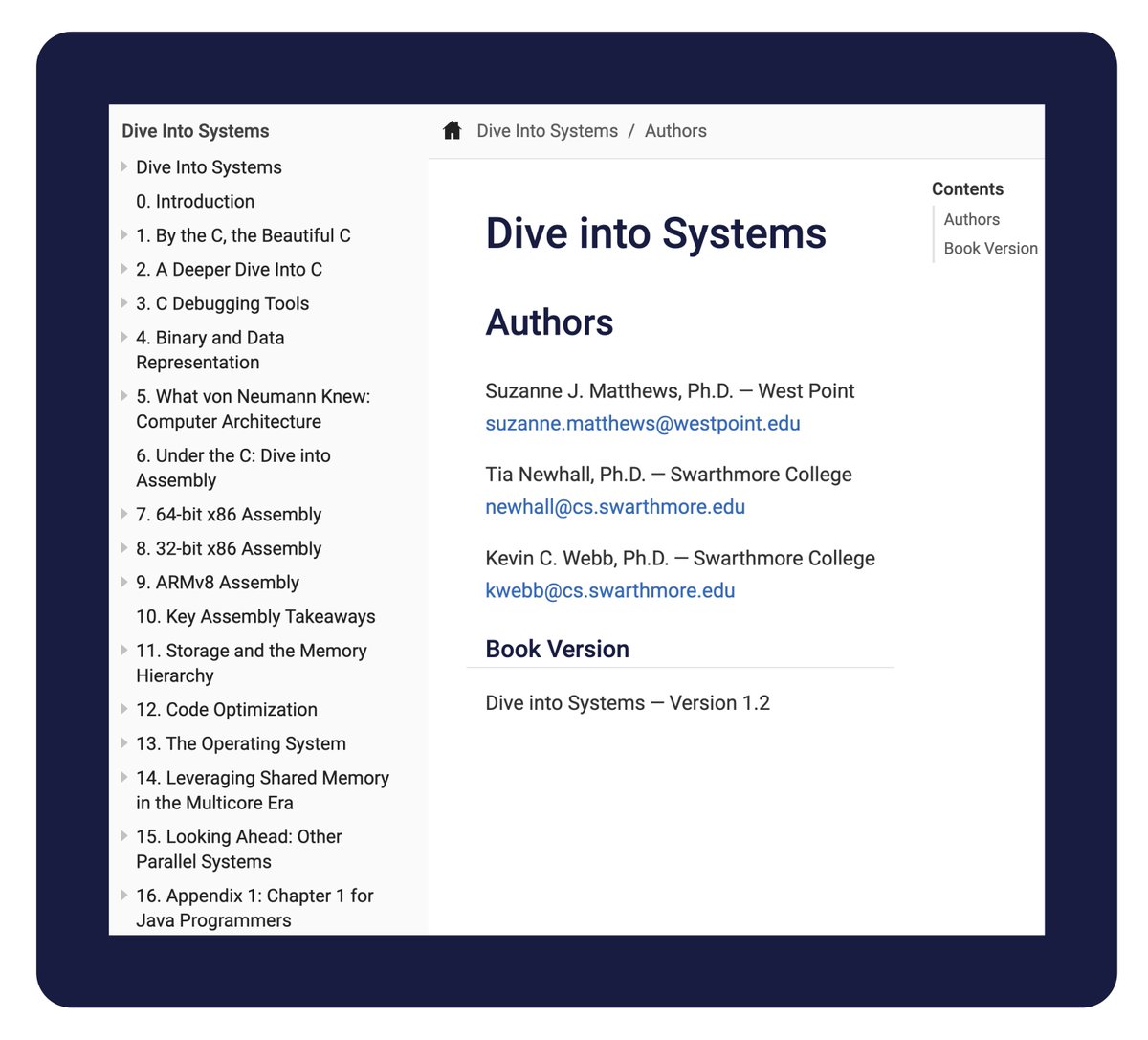Open 14. Leveraging Shared Memory chapter
The height and width of the screenshot is (1040, 1148).
point(262,790)
